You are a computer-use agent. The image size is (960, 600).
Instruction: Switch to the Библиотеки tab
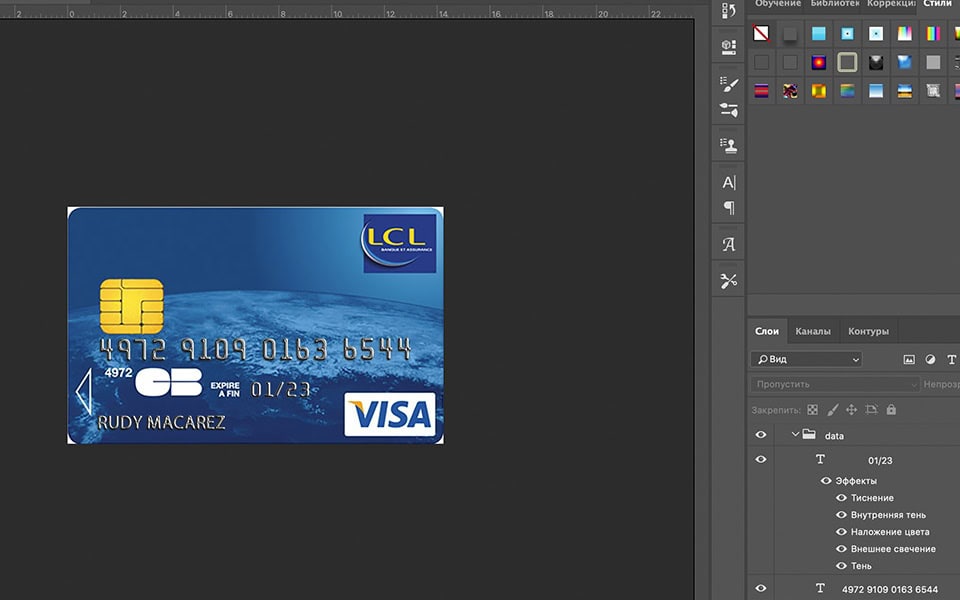(835, 4)
